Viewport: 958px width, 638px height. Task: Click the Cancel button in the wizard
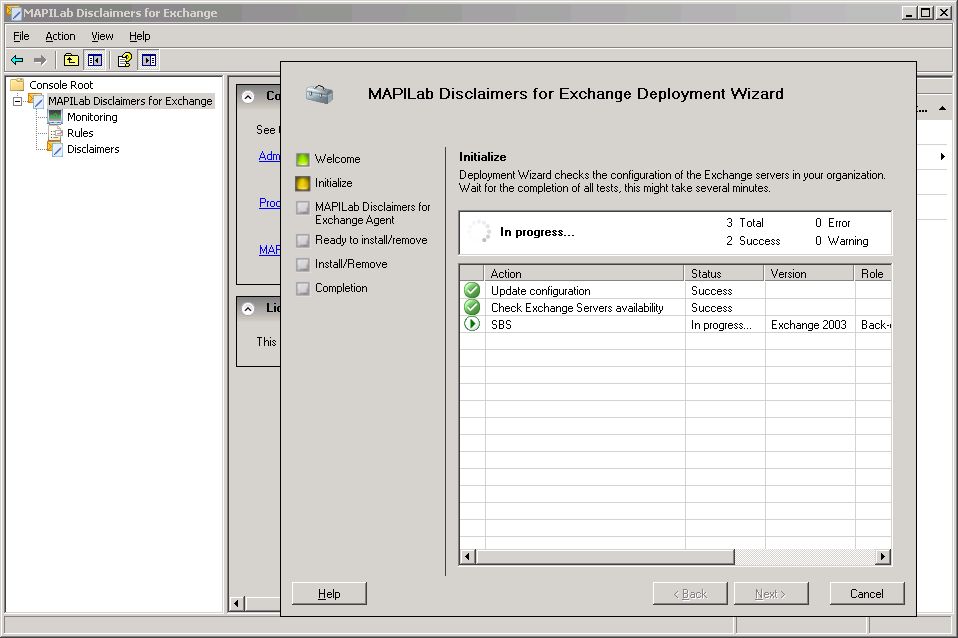tap(866, 593)
